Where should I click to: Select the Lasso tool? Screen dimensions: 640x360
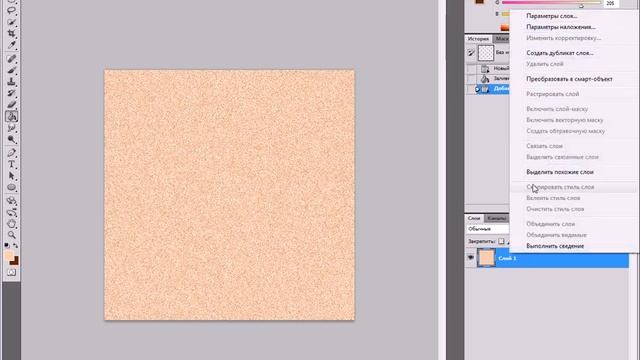click(11, 11)
